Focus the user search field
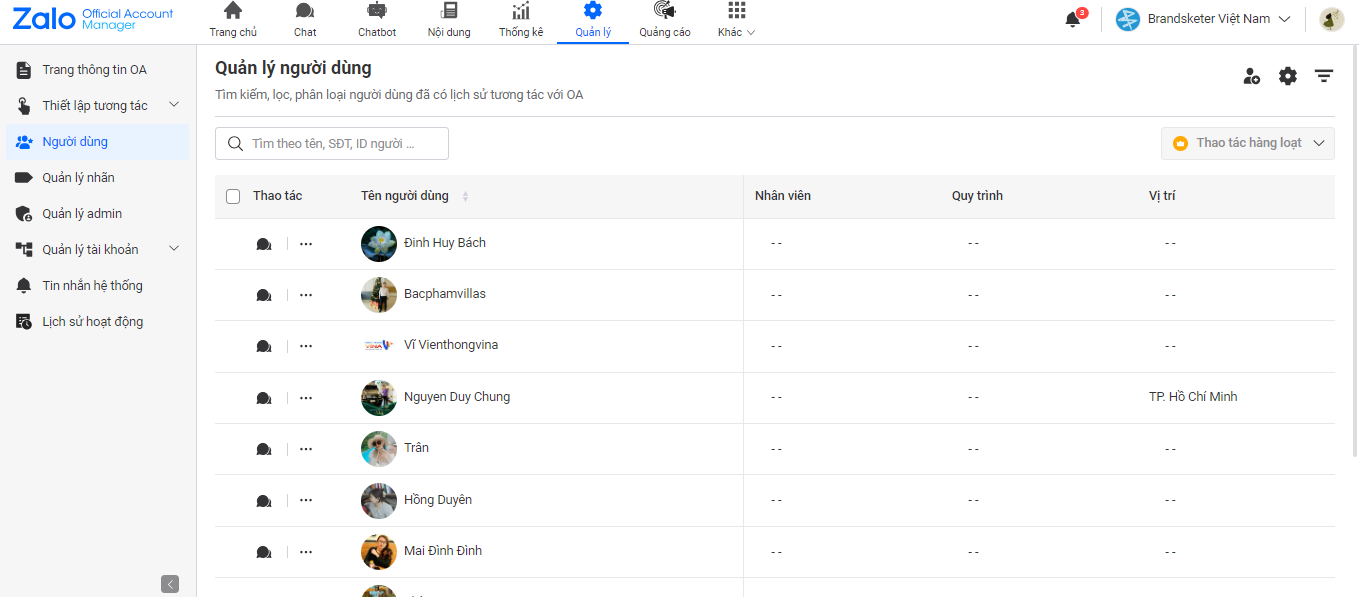 click(332, 143)
